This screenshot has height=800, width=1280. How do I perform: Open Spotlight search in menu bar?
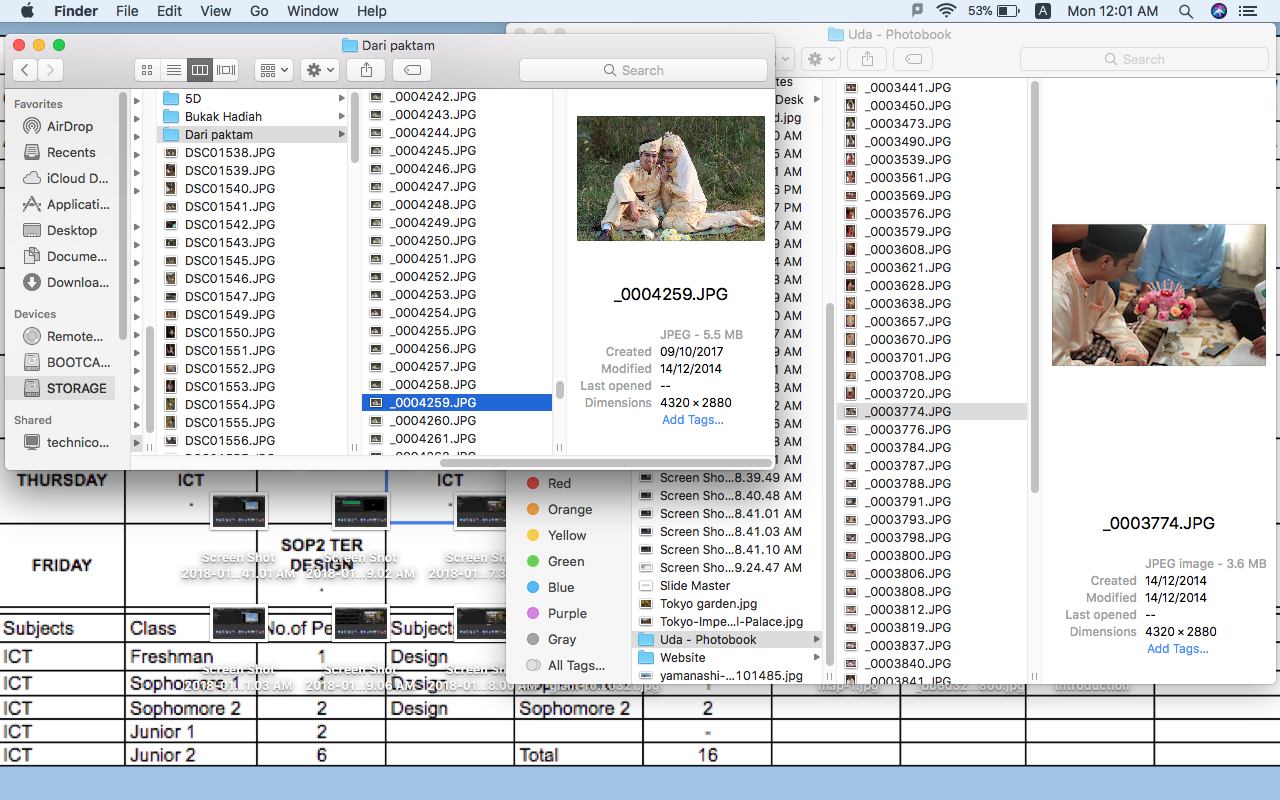pyautogui.click(x=1186, y=11)
